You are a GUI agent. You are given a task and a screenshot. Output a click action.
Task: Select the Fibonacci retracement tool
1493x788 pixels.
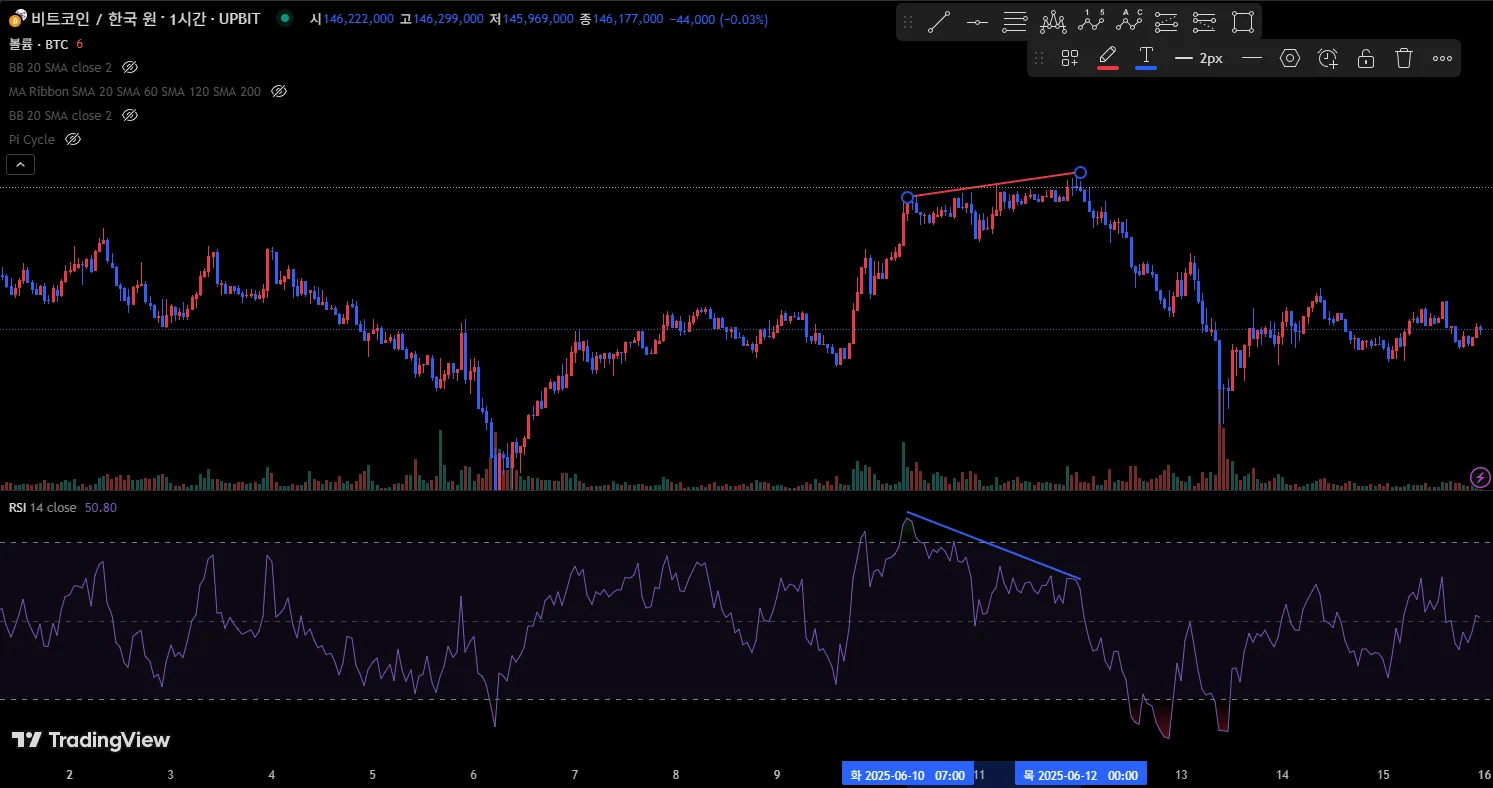[x=1015, y=22]
